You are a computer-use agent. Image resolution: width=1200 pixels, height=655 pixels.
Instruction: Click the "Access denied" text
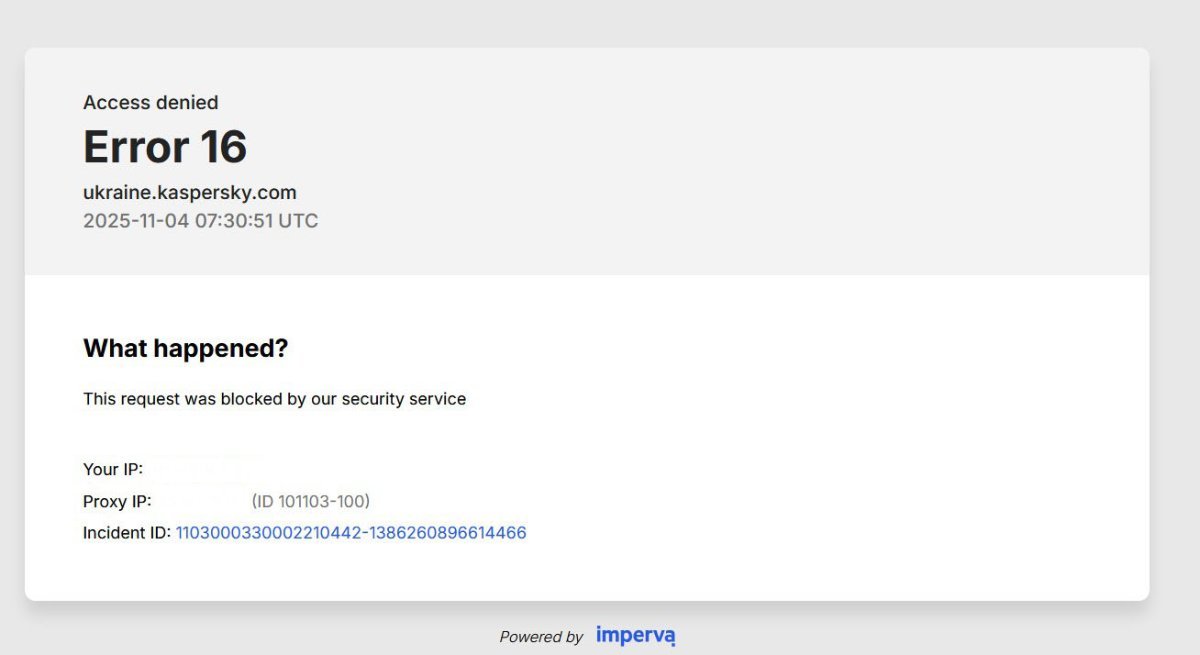(151, 102)
